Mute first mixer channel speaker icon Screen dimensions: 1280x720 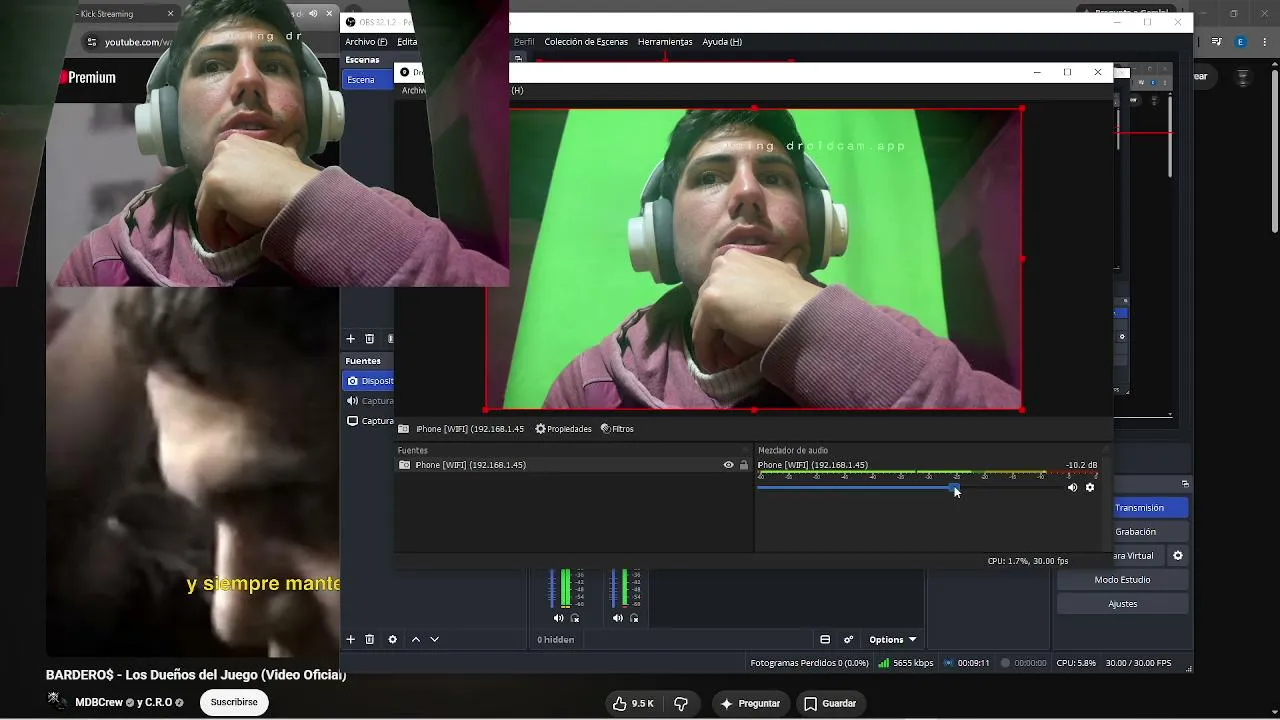coord(559,618)
